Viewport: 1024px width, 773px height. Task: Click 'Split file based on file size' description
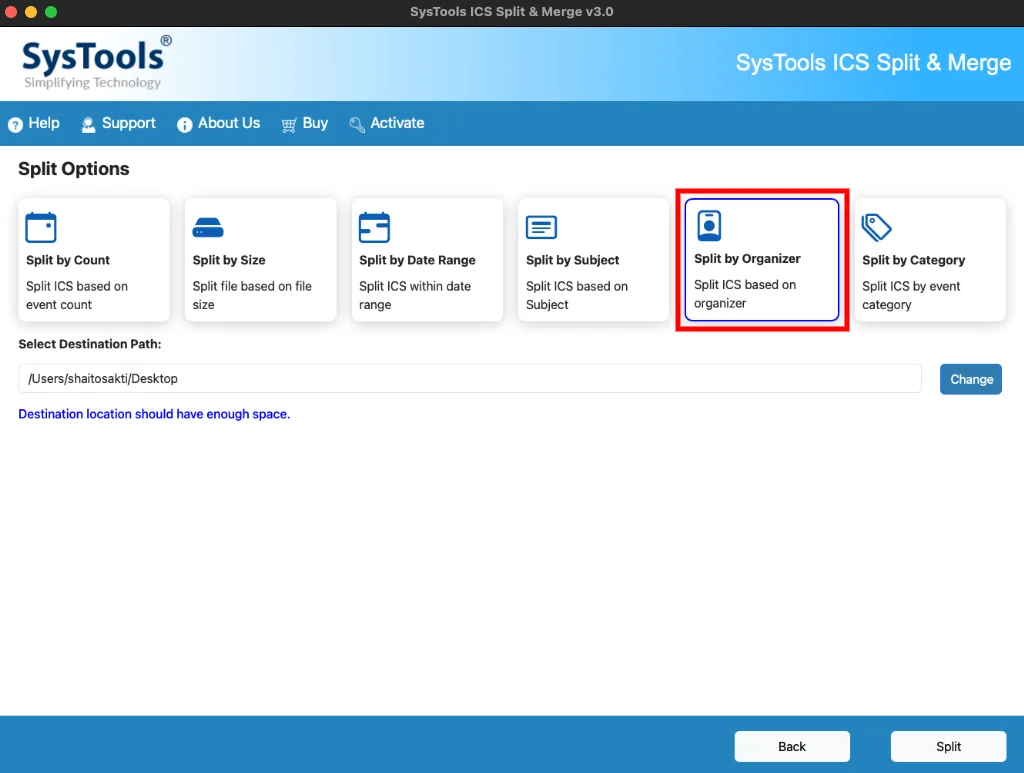[x=252, y=295]
